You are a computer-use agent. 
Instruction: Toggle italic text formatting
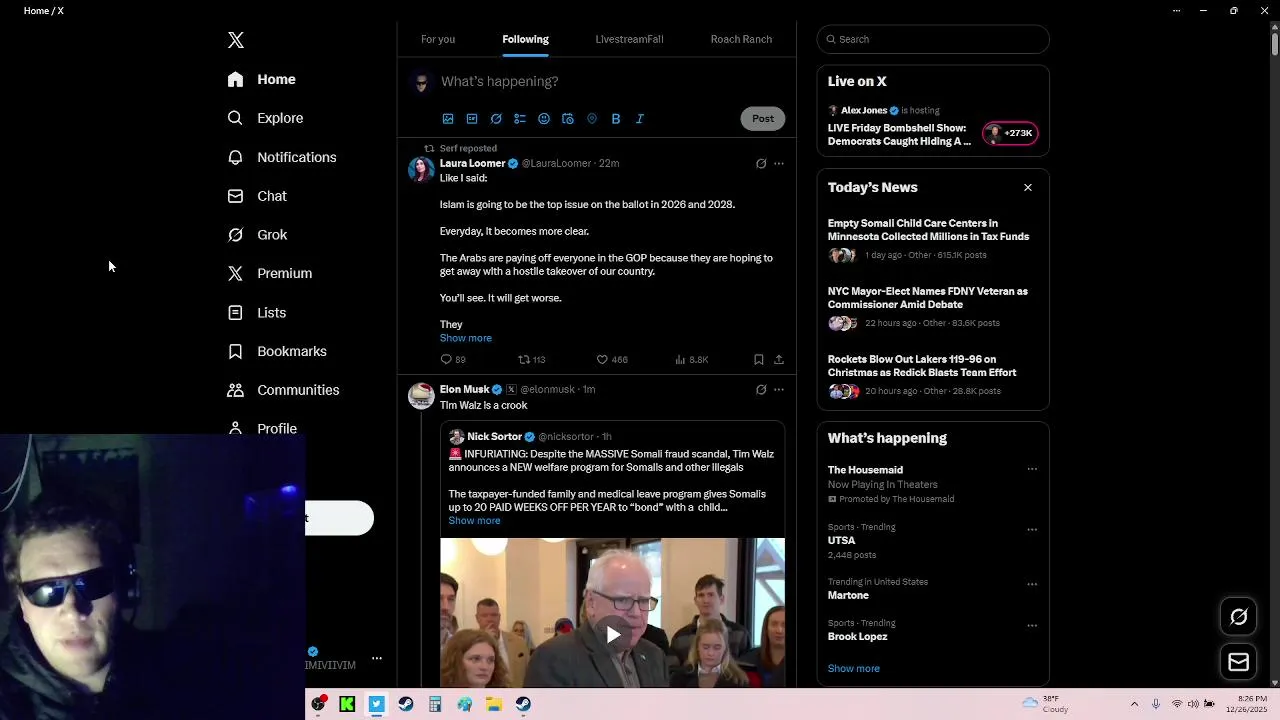tap(640, 118)
